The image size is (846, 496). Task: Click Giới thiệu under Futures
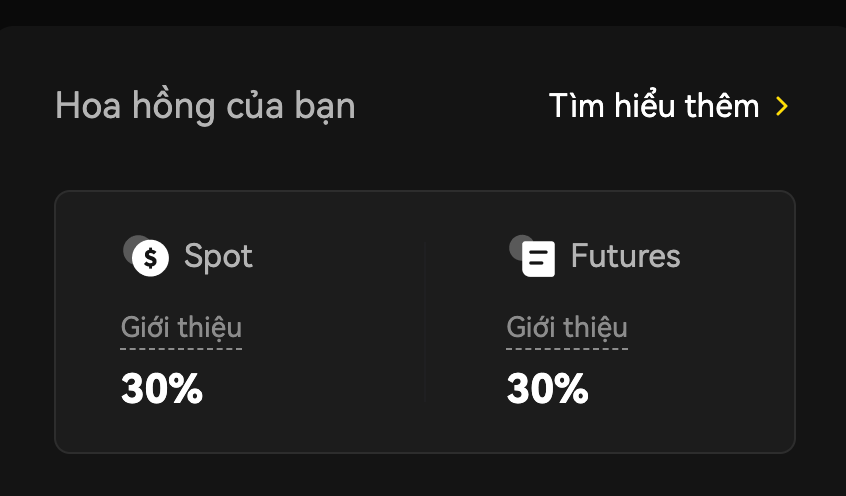[x=567, y=327]
